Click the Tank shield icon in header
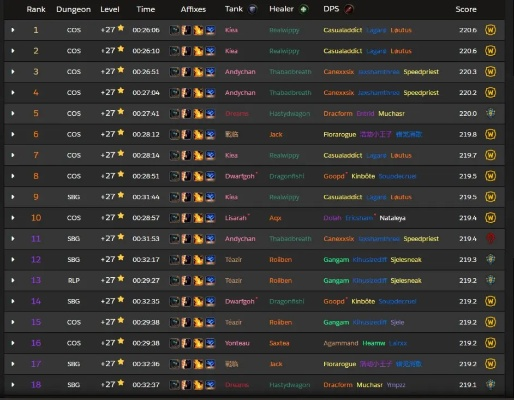Image resolution: width=514 pixels, height=400 pixels. tap(252, 9)
